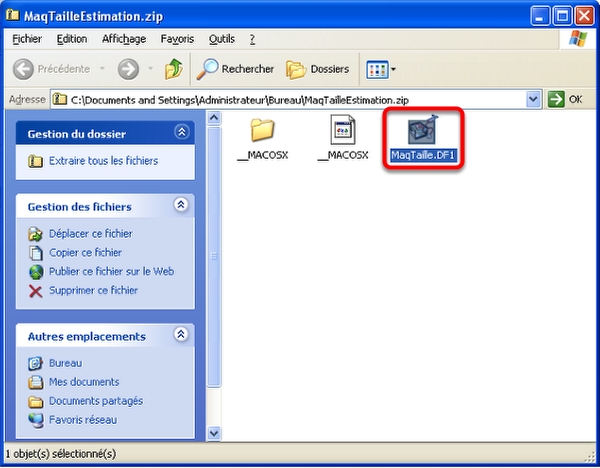This screenshot has width=600, height=468.
Task: Click the Bureau desktop icon
Action: coord(36,364)
